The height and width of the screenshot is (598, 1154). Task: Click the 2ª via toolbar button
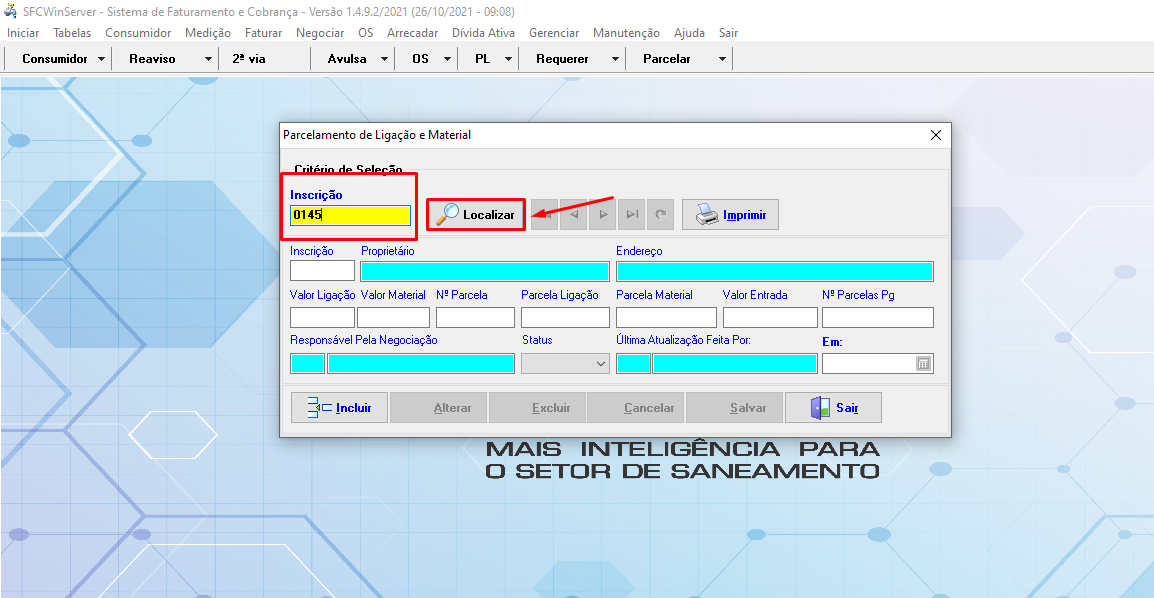tap(249, 59)
